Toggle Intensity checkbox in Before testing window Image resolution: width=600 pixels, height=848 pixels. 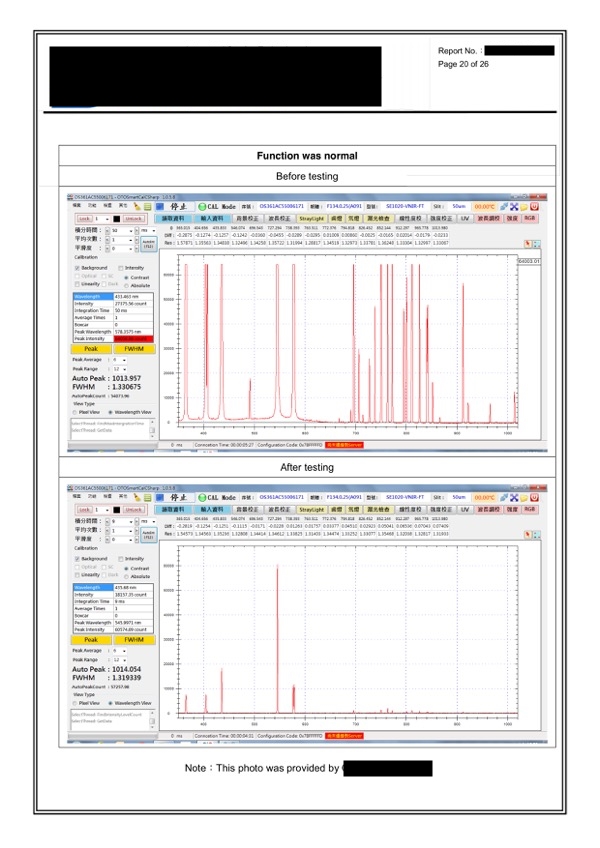tap(121, 268)
